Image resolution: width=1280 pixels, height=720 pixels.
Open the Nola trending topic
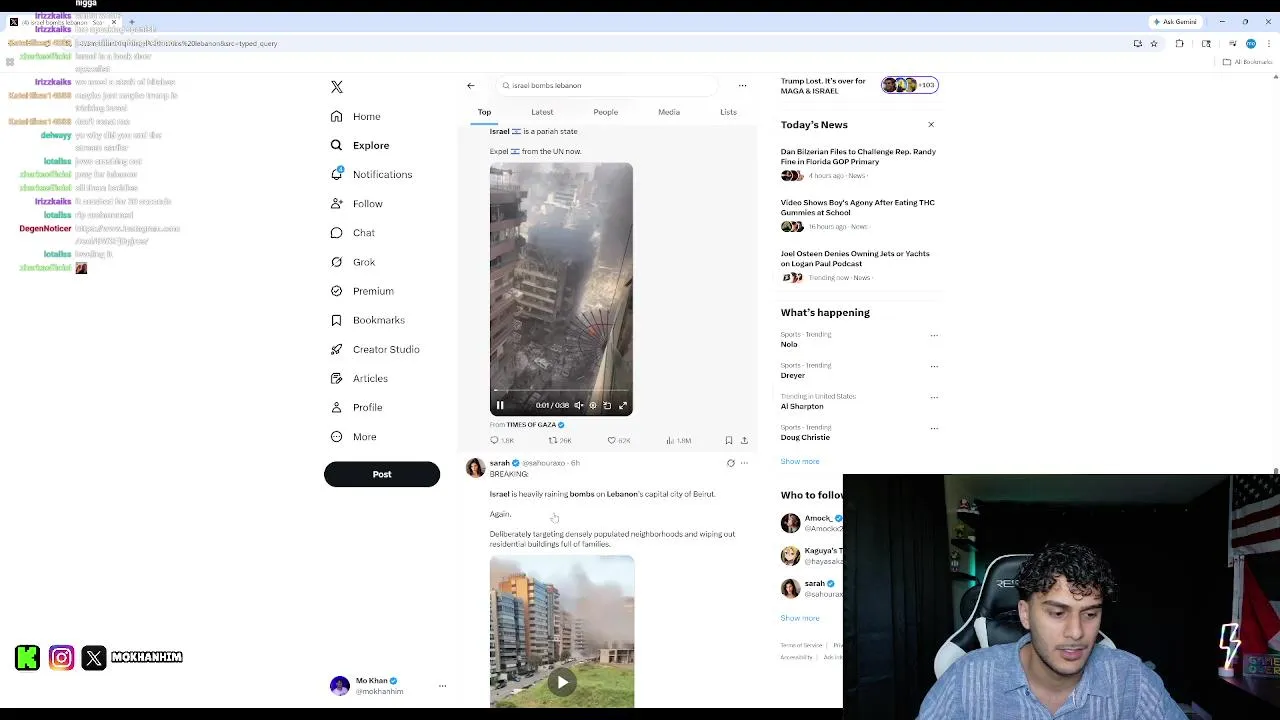789,344
